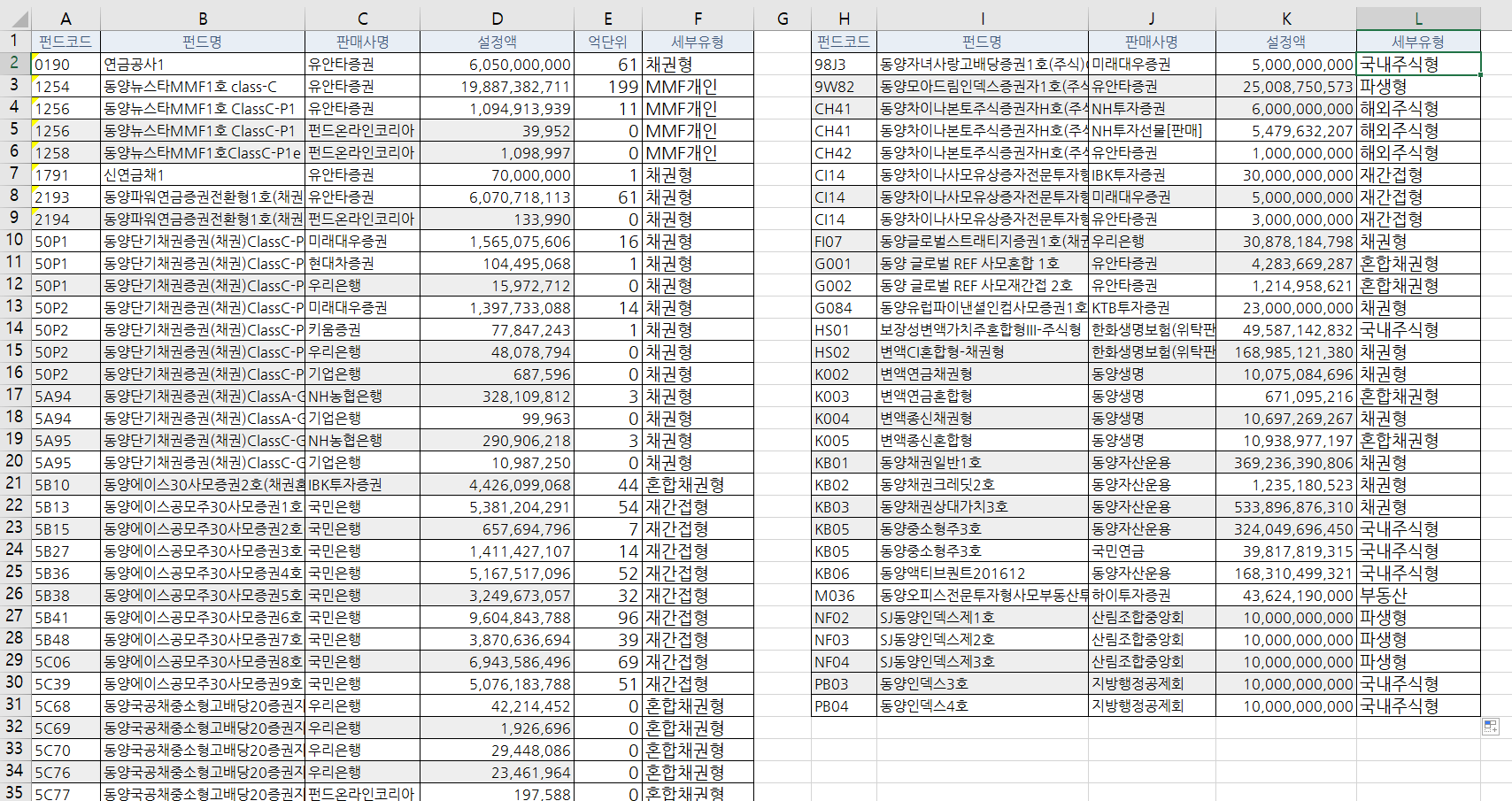
Task: Click cell A1 header 펀드코드
Action: coord(66,42)
